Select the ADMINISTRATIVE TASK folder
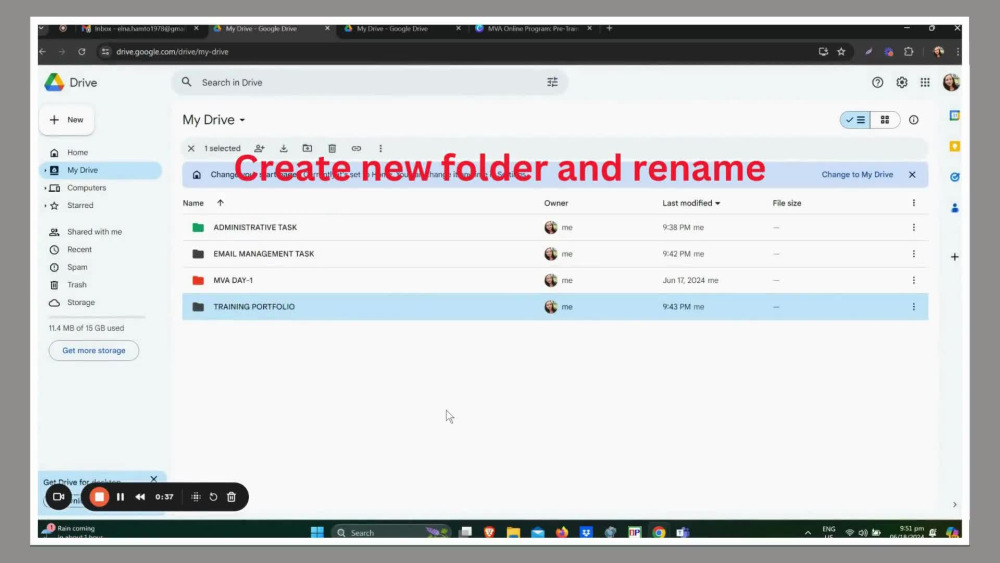 pos(555,228)
